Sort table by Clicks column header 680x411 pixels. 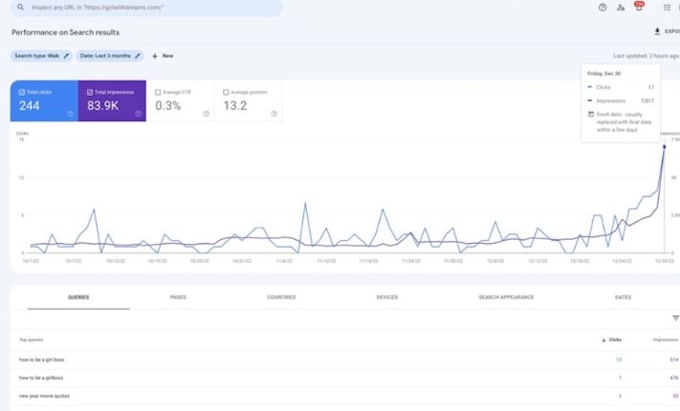(611, 340)
